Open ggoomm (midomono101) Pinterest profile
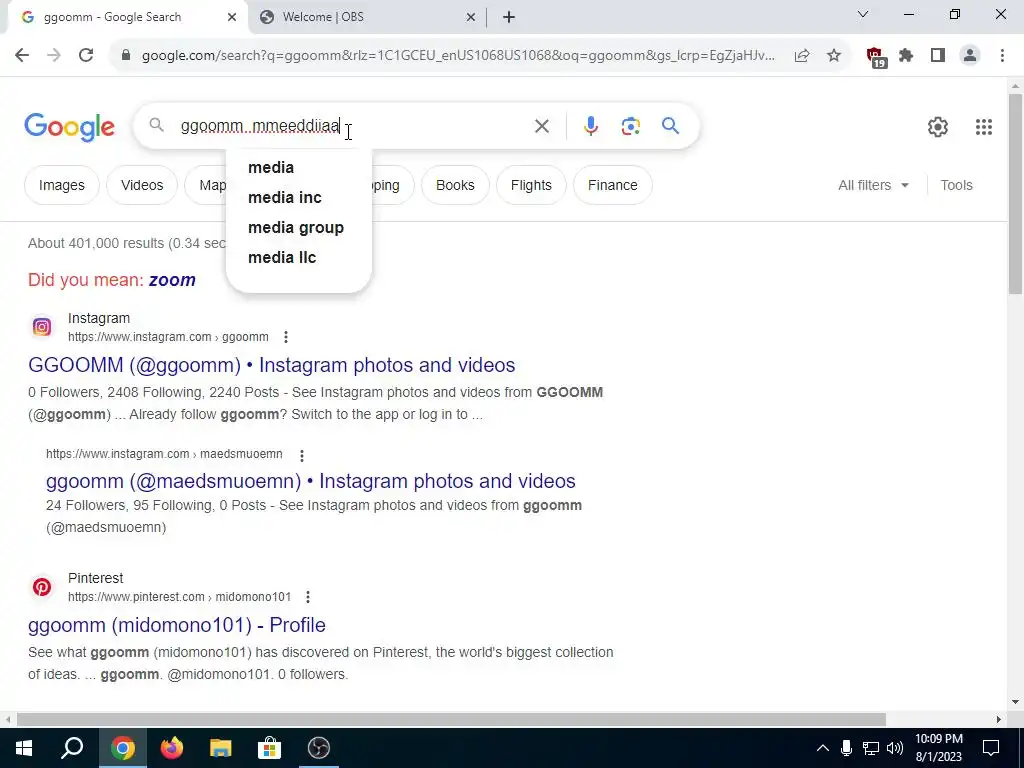 (177, 625)
